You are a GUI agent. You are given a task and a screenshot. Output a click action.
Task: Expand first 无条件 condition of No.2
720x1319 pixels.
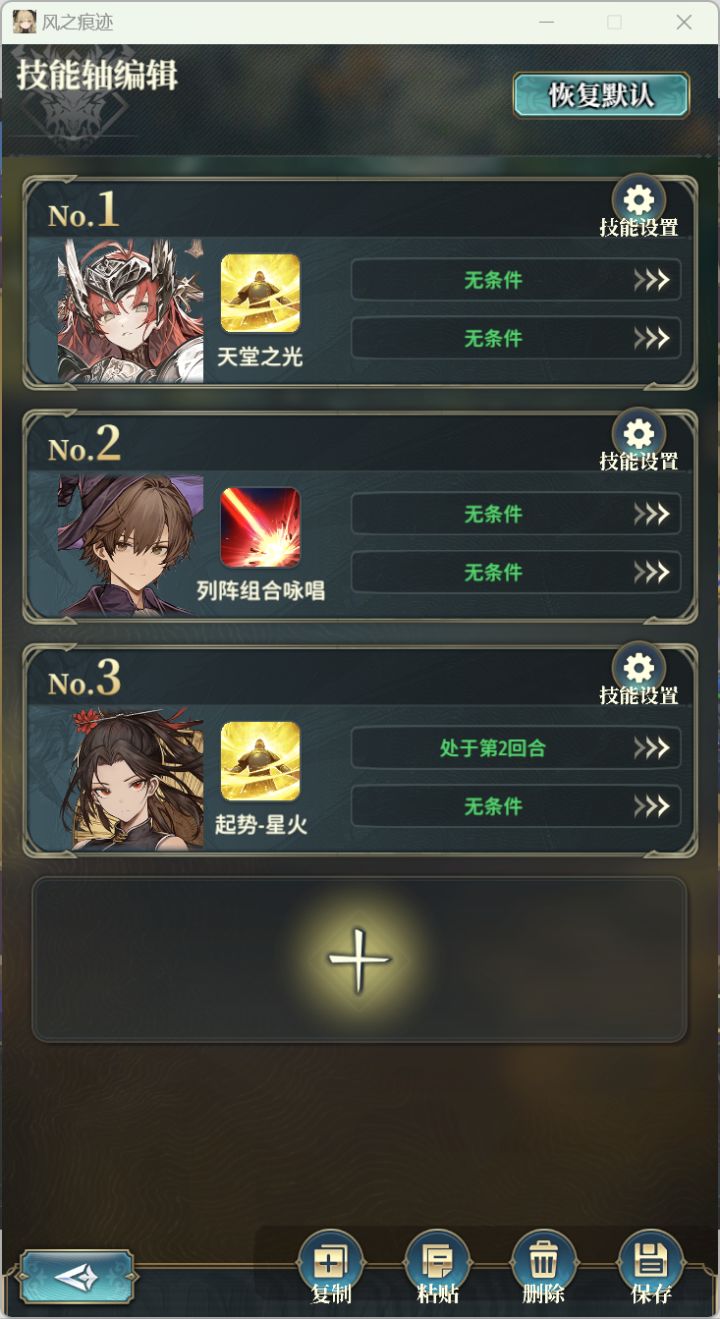(516, 514)
